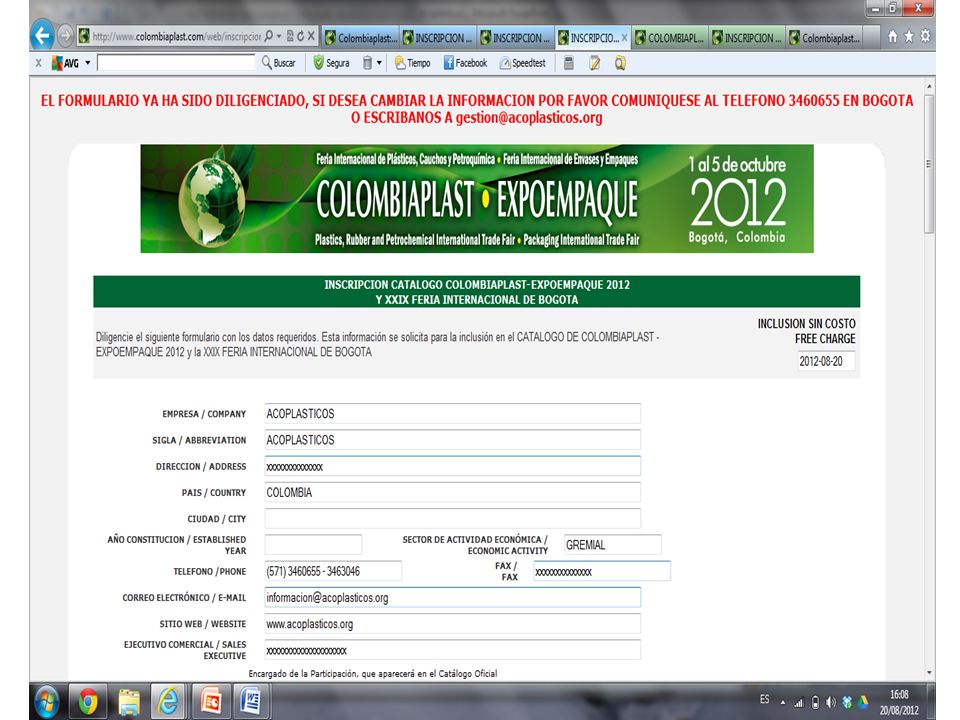Switch to the last Colombiaplast... tab
Viewport: 960px width, 720px height.
point(824,37)
